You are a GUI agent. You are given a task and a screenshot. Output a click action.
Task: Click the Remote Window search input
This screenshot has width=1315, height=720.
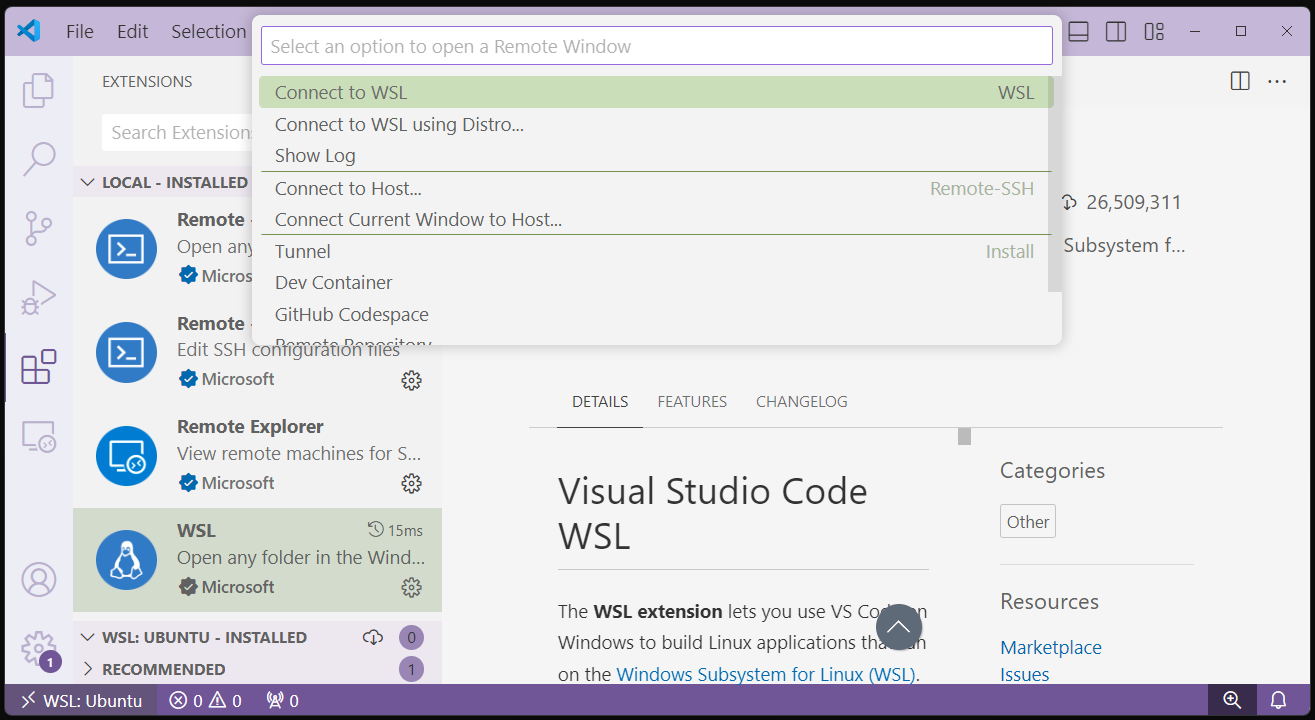click(657, 46)
